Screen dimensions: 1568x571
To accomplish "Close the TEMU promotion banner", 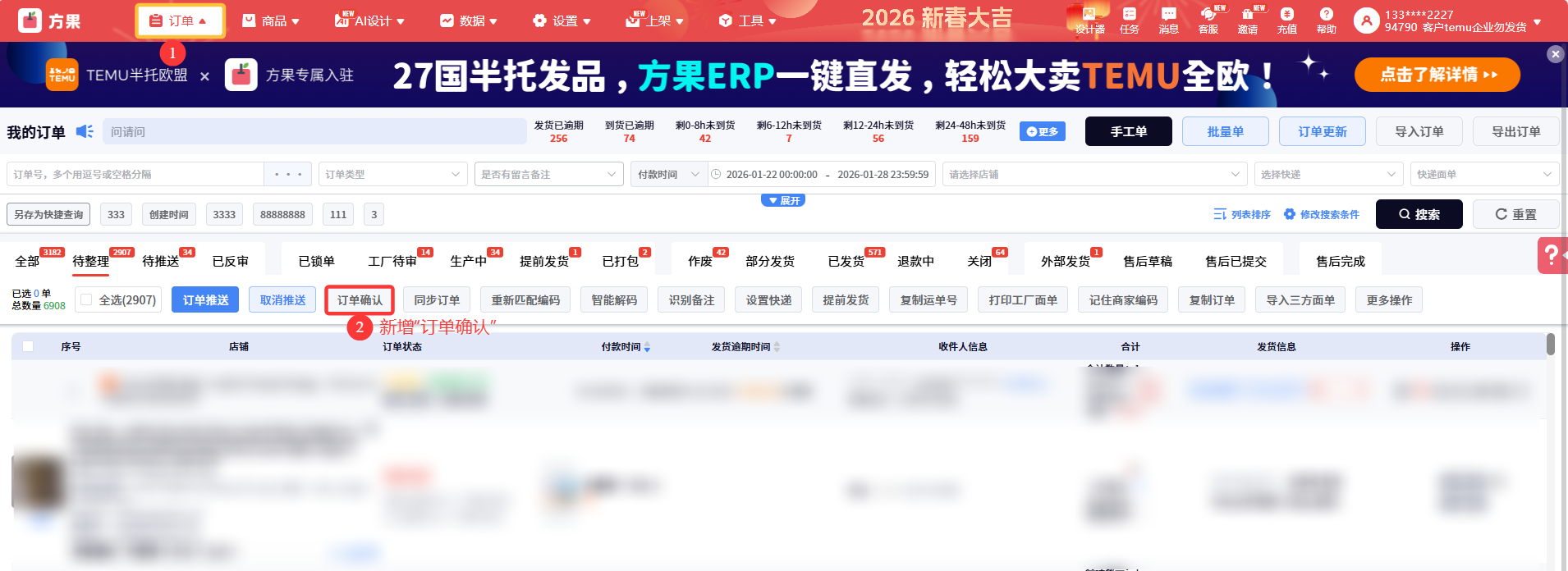I will coord(1555,54).
